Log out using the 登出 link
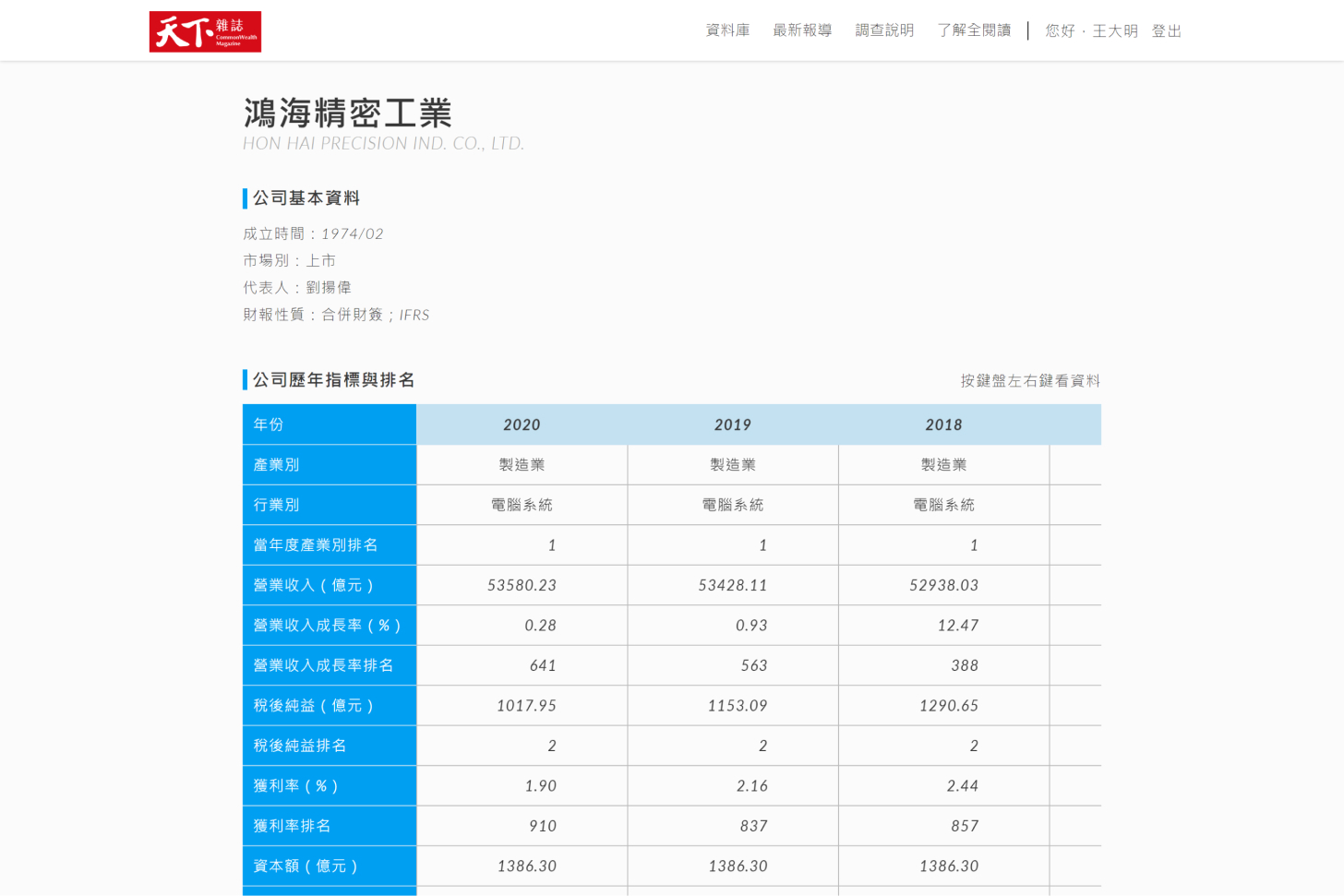Image resolution: width=1344 pixels, height=896 pixels. coord(1167,31)
